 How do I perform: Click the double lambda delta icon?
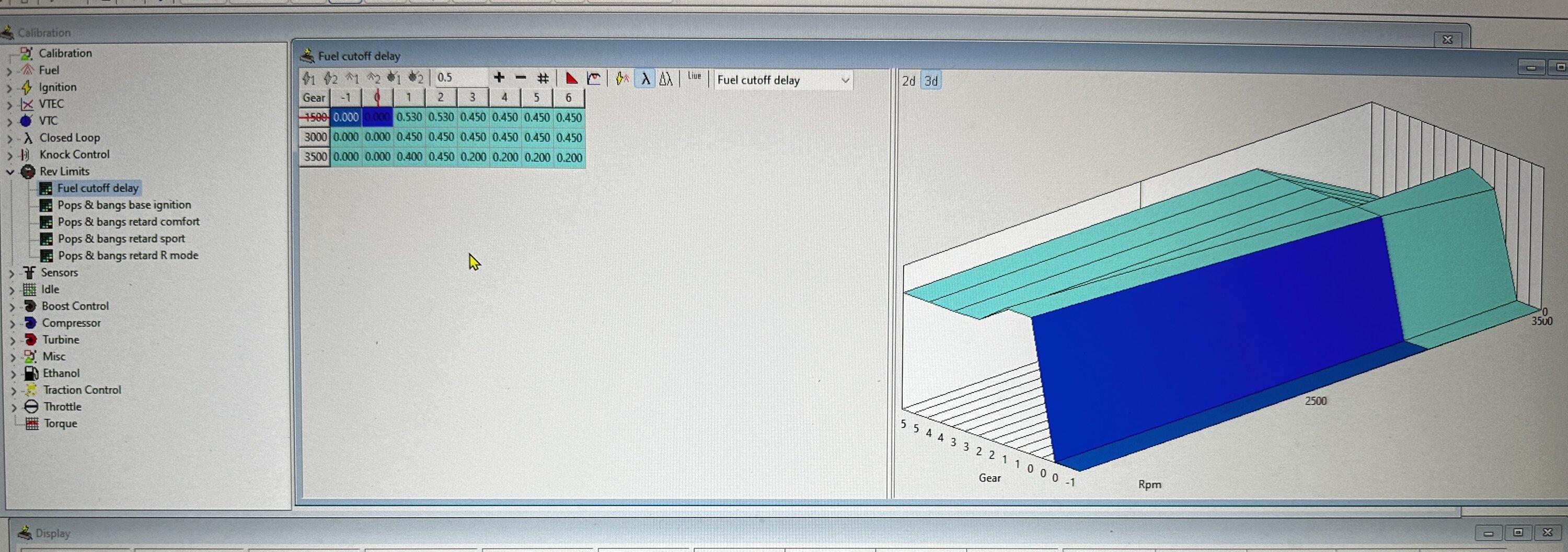point(666,79)
